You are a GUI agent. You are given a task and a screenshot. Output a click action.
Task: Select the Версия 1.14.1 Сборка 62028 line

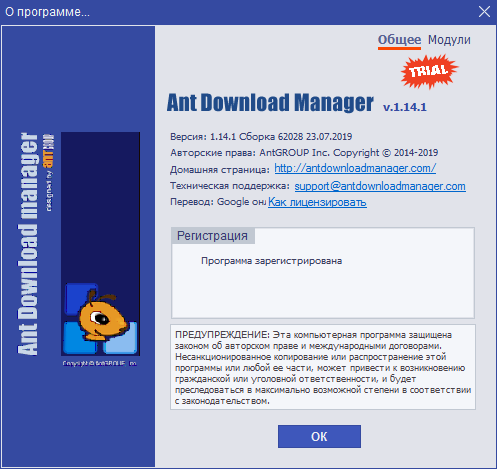point(261,137)
